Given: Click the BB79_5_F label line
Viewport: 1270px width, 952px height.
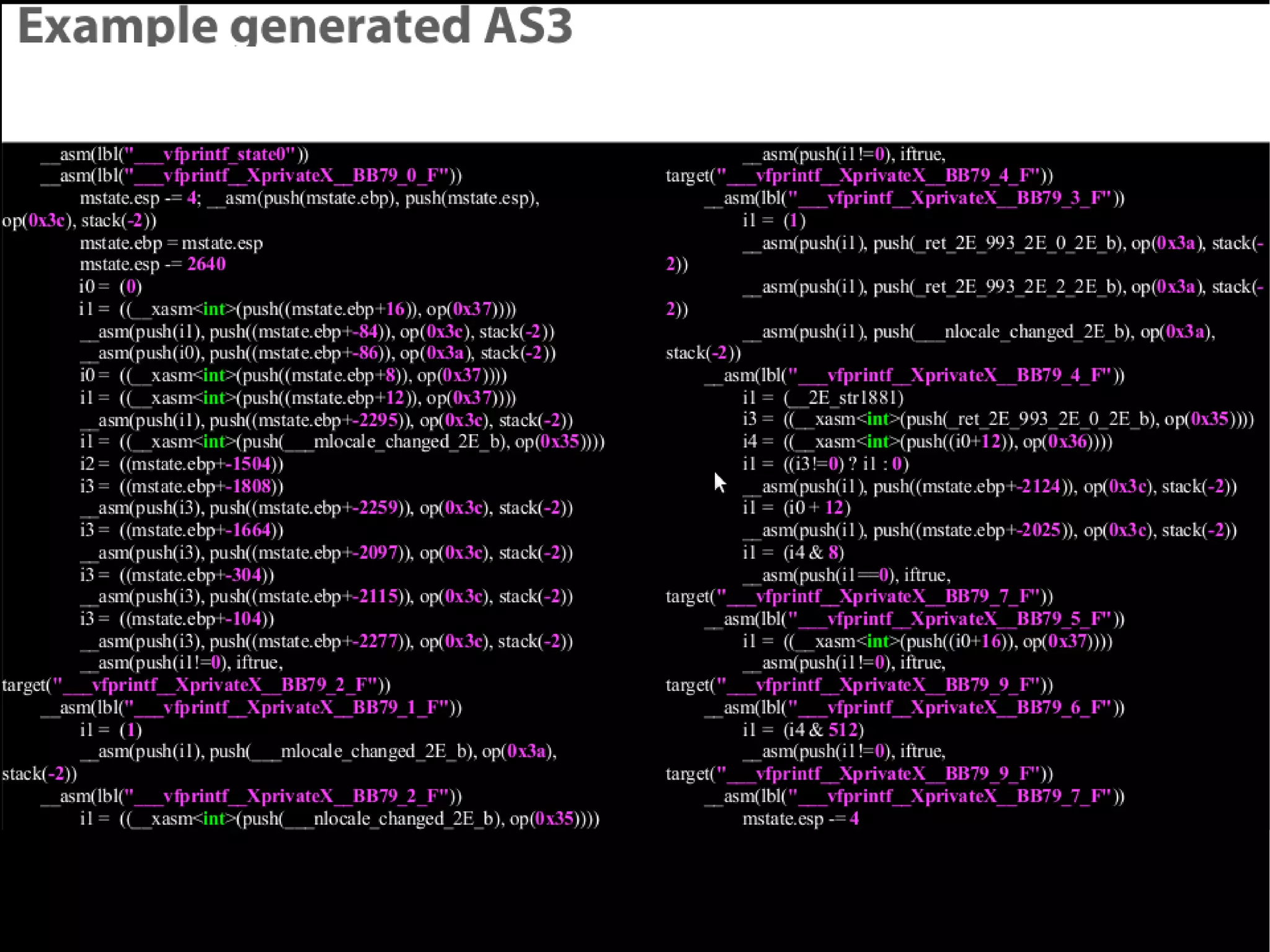Looking at the screenshot, I should point(915,619).
